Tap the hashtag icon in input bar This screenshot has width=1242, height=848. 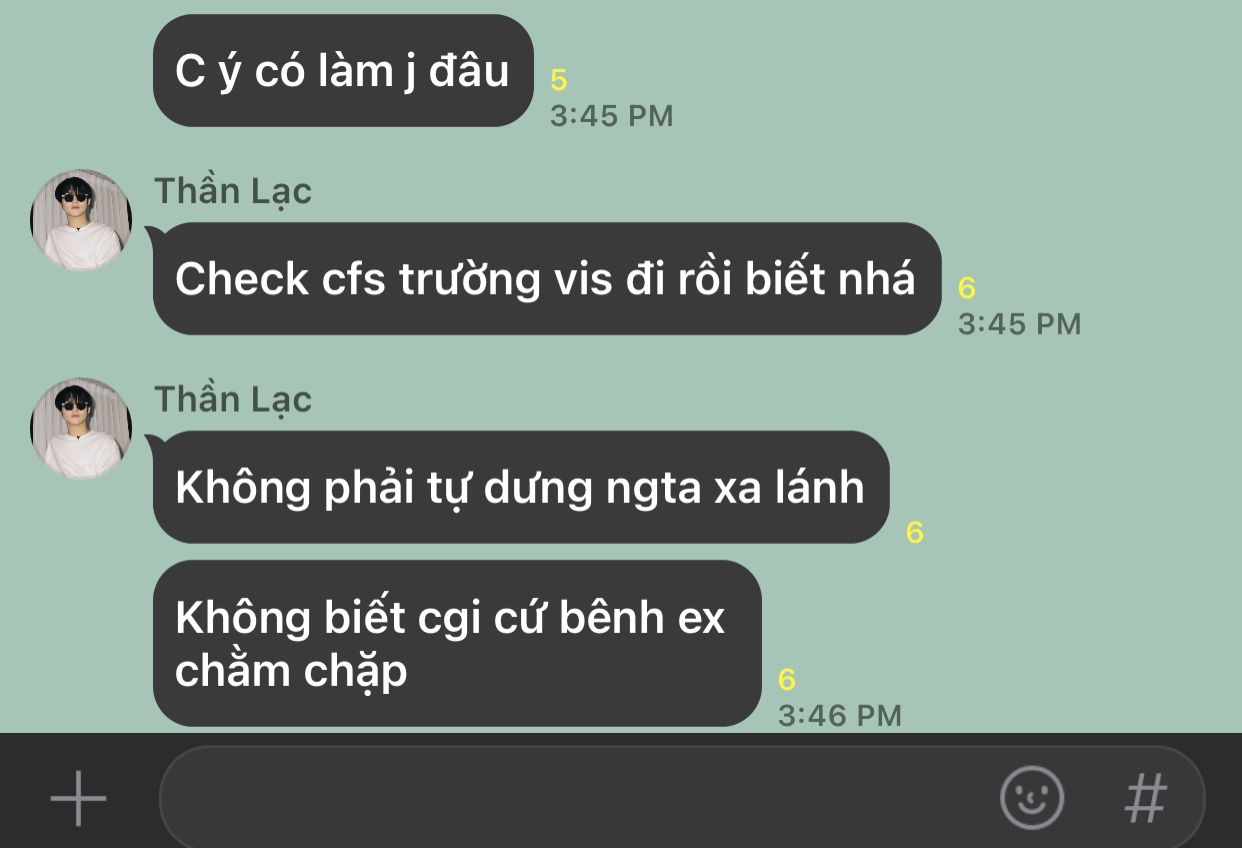[1146, 798]
